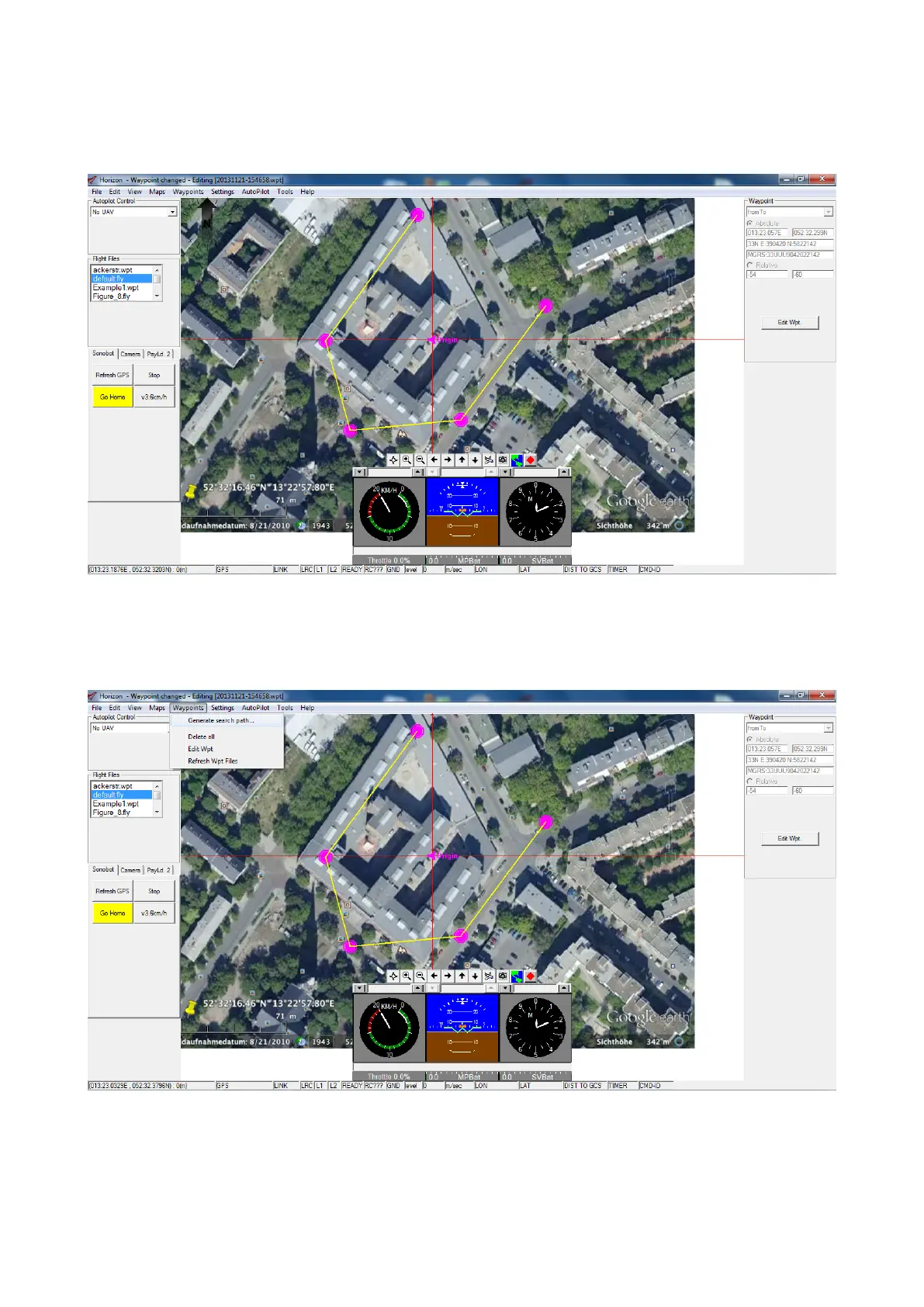Image resolution: width=924 pixels, height=1307 pixels.
Task: Open Settings menu in lower screenshot
Action: [222, 708]
